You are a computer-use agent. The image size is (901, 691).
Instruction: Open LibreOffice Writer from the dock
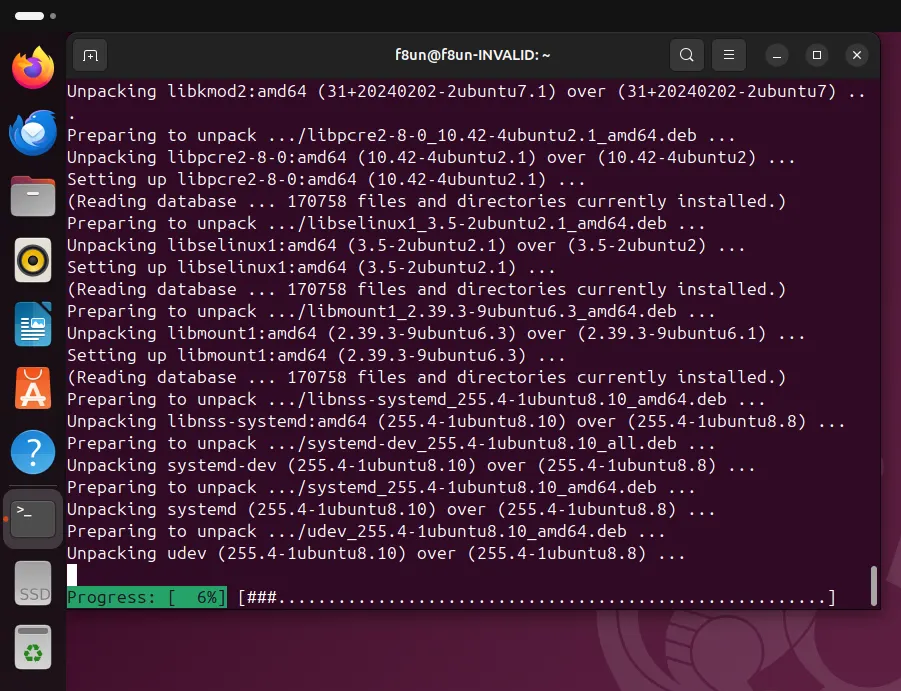[33, 324]
